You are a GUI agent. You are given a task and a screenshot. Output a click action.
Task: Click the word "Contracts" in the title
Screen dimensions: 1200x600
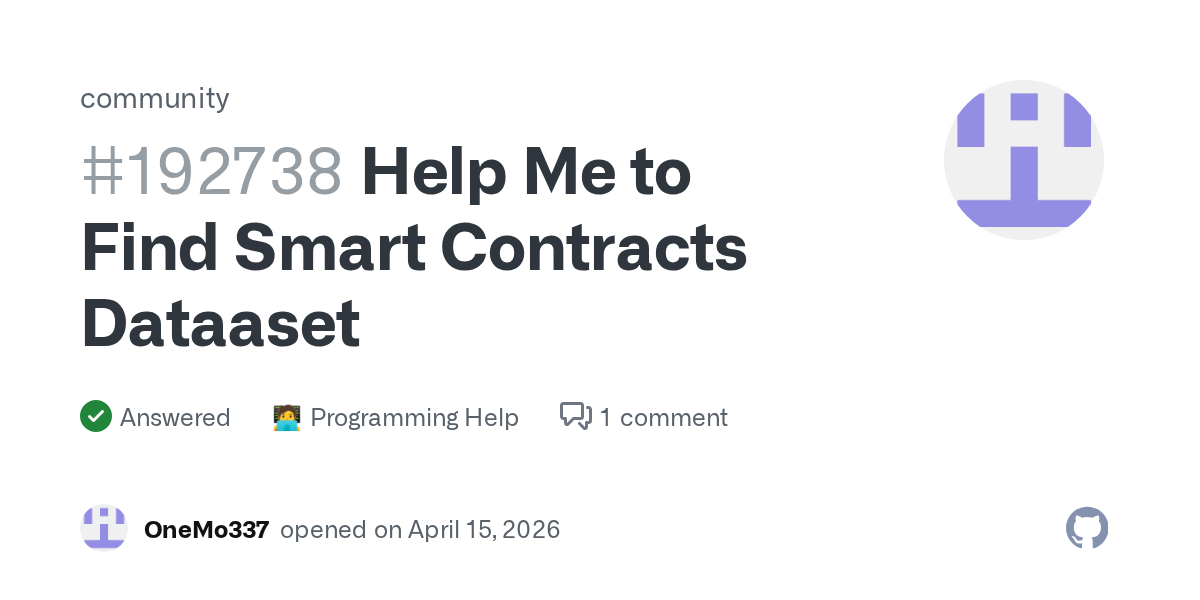[593, 248]
